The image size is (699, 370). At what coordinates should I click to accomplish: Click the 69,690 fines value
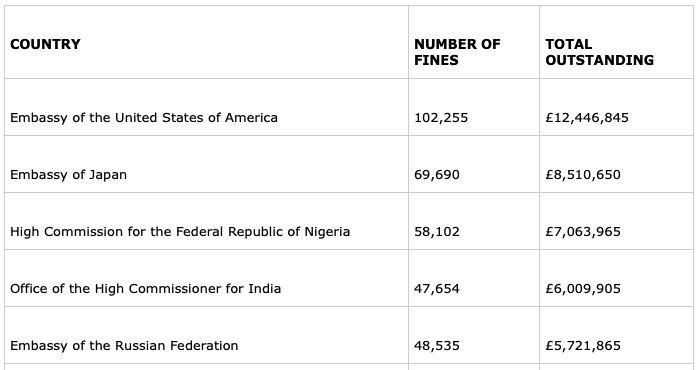[436, 175]
